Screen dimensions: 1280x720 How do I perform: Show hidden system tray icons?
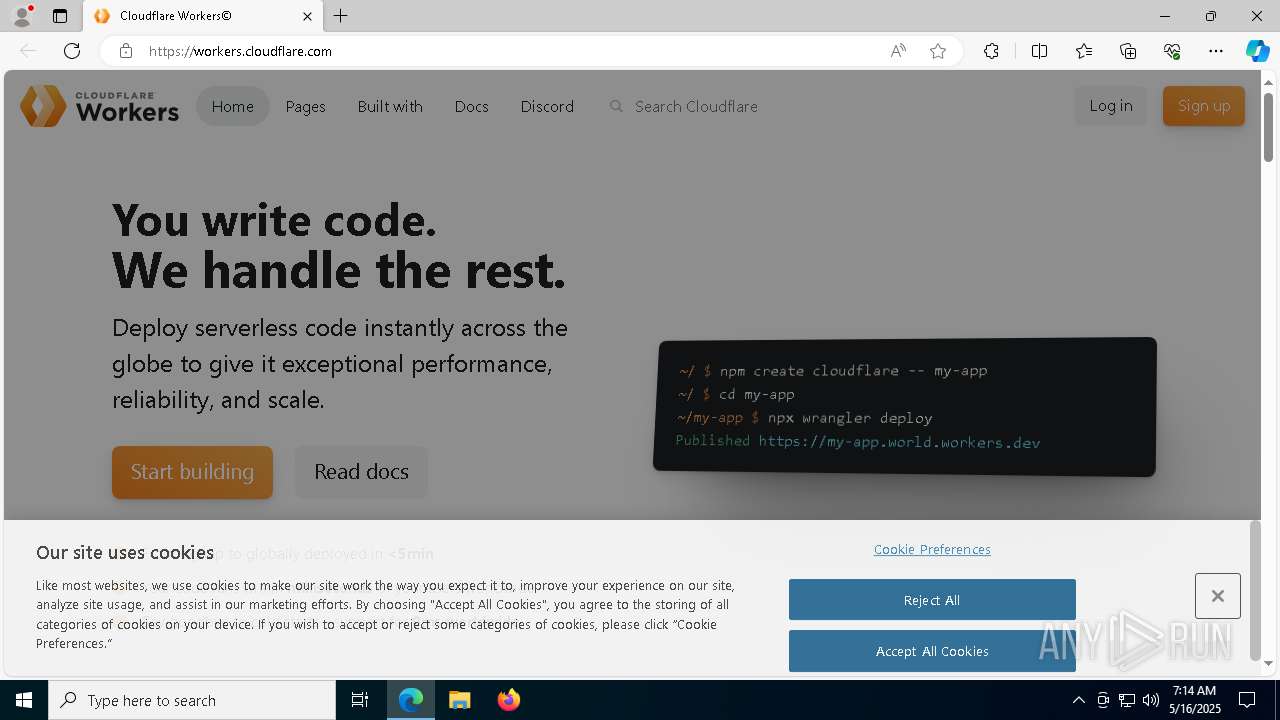1078,700
